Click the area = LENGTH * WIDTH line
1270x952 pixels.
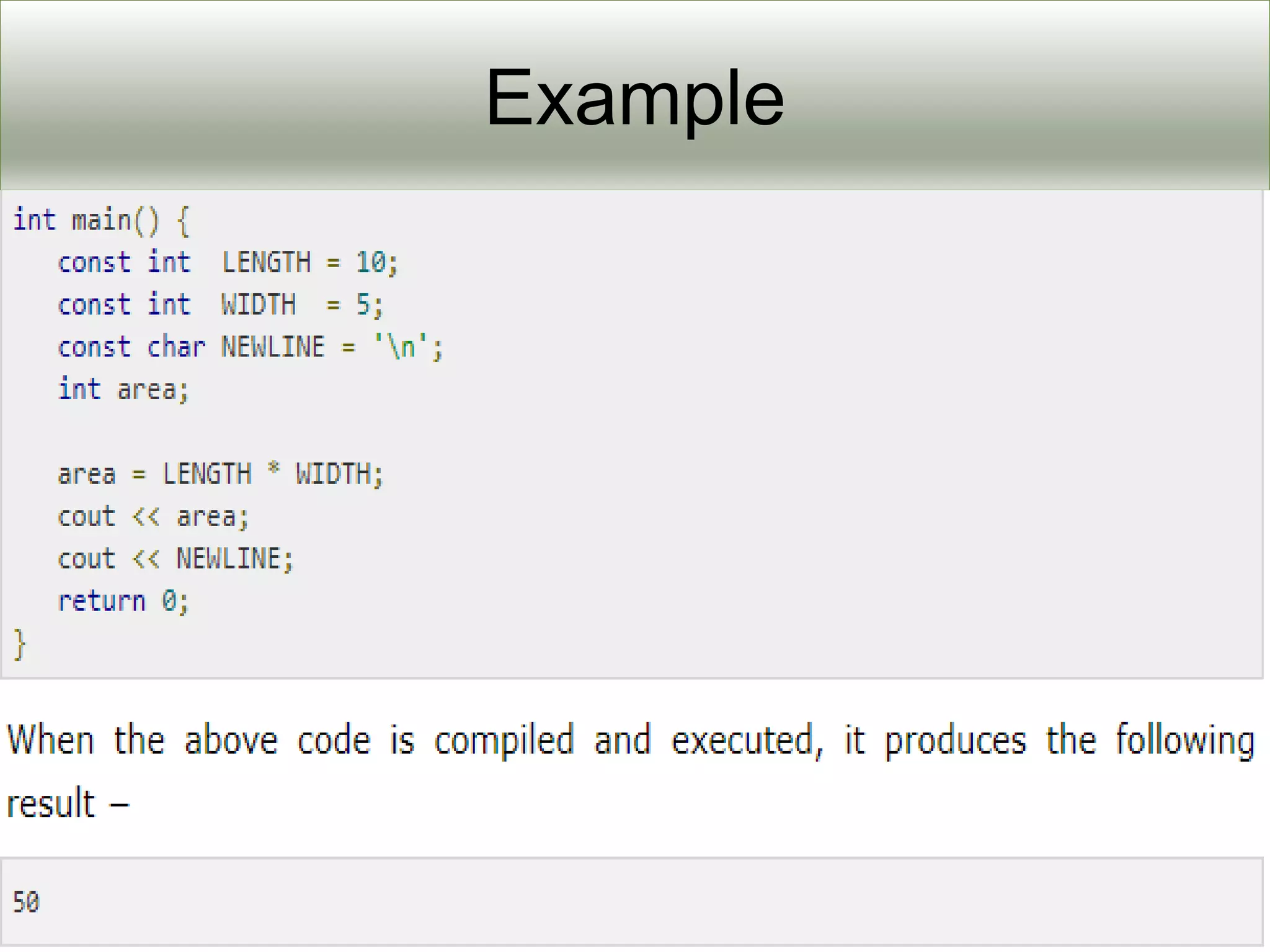pyautogui.click(x=220, y=475)
